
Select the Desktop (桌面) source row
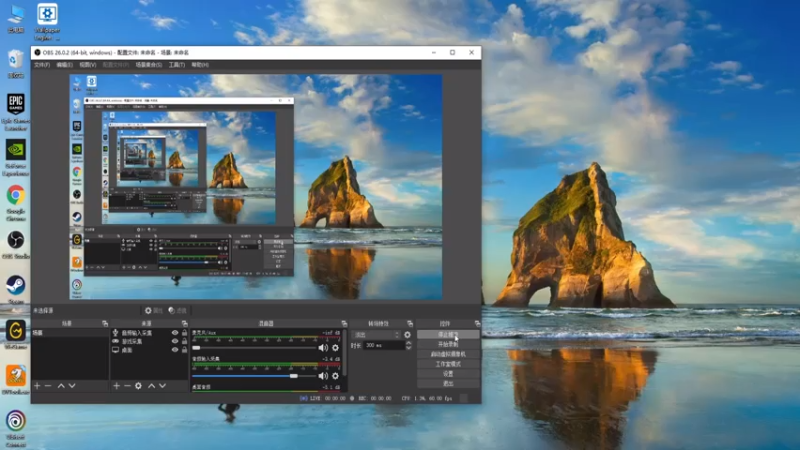(x=149, y=350)
